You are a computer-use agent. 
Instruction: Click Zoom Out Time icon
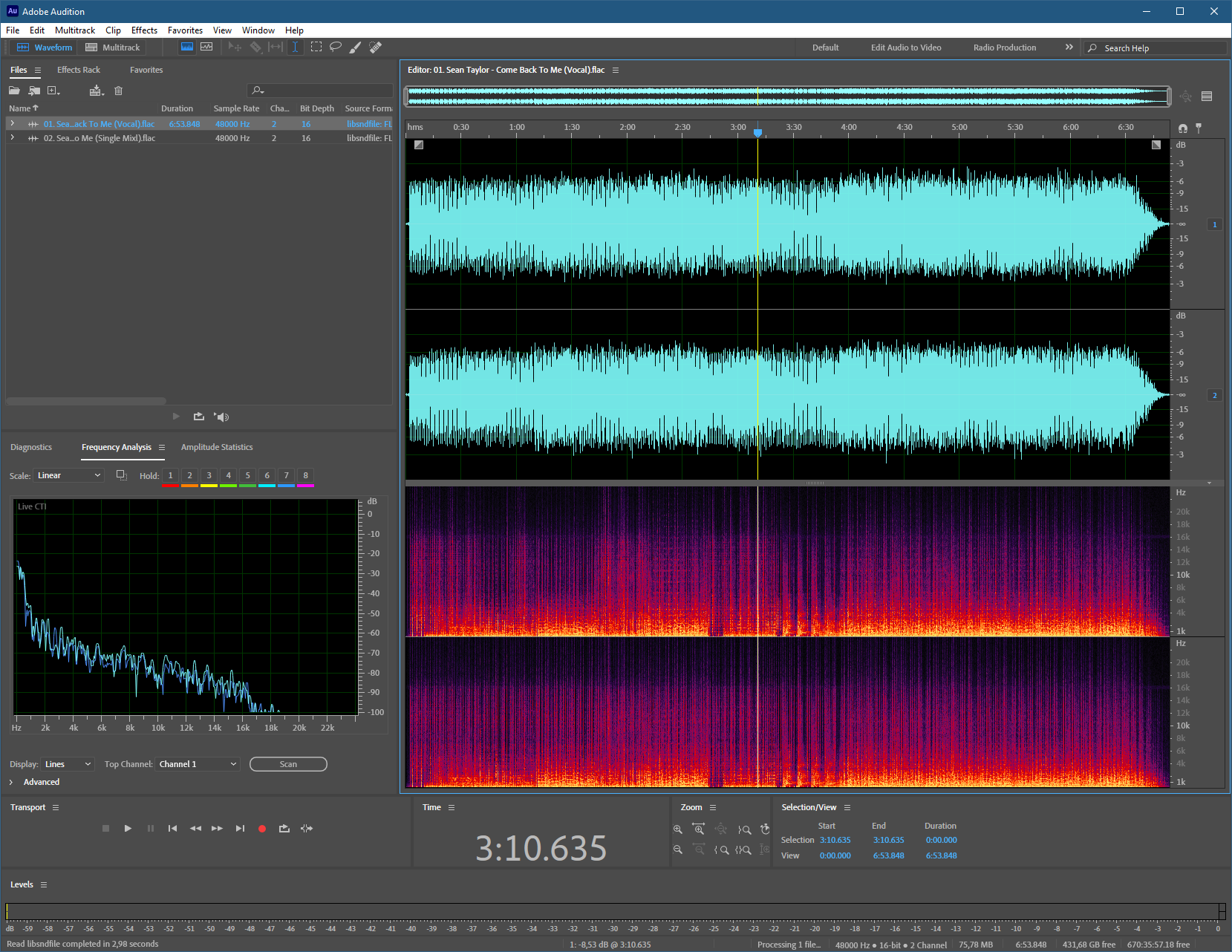pyautogui.click(x=699, y=850)
